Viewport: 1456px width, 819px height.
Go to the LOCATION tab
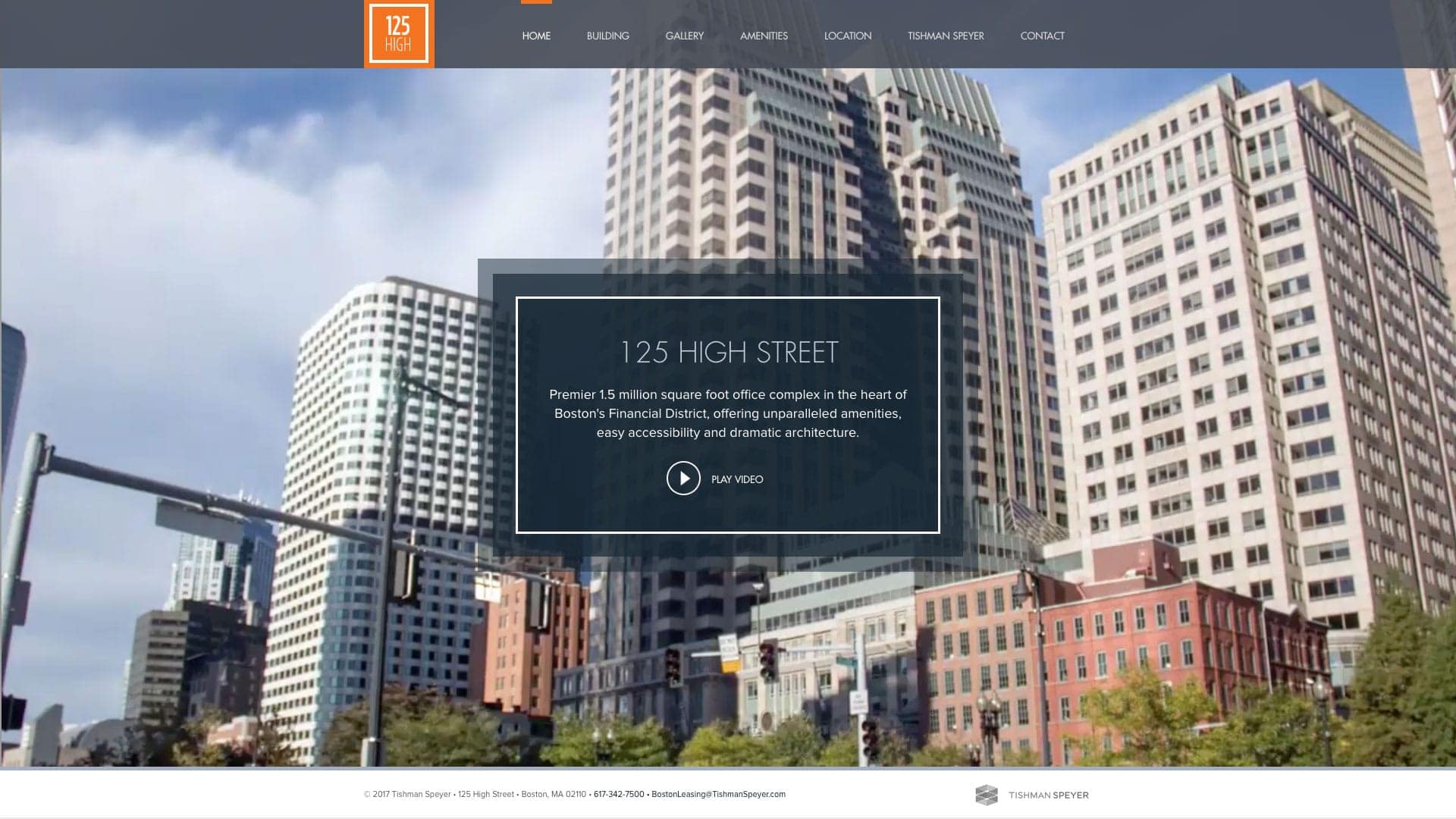click(x=847, y=36)
